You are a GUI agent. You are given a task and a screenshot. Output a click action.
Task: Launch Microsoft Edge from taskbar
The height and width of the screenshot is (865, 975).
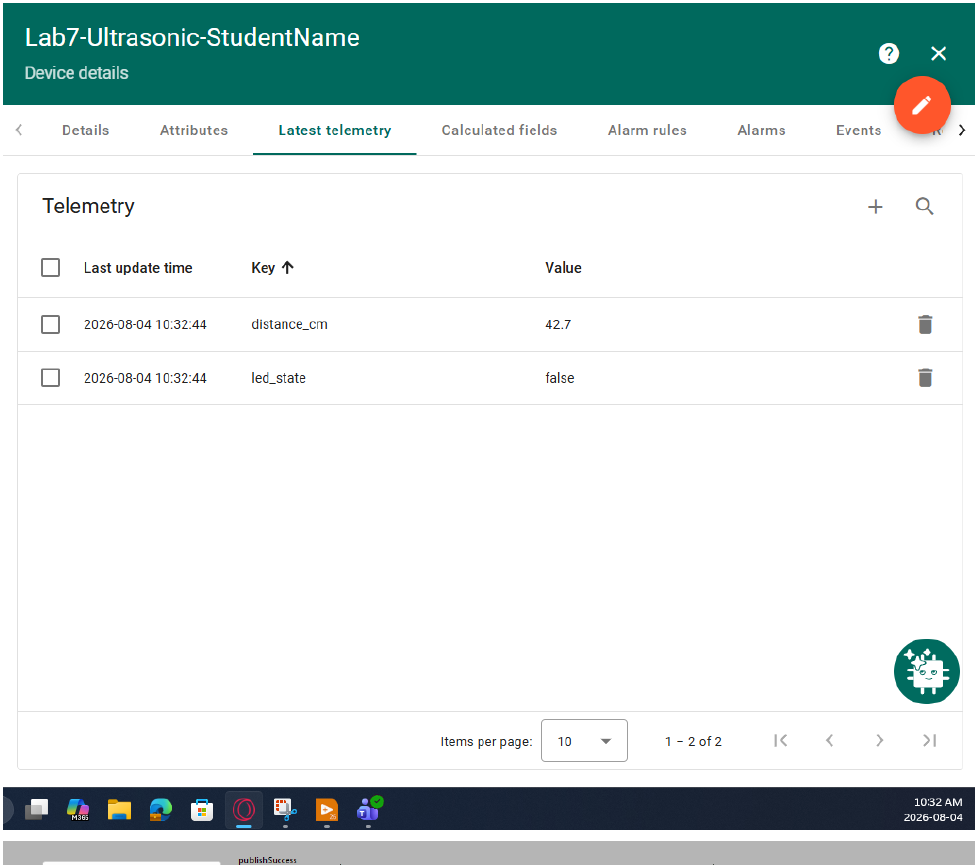160,809
